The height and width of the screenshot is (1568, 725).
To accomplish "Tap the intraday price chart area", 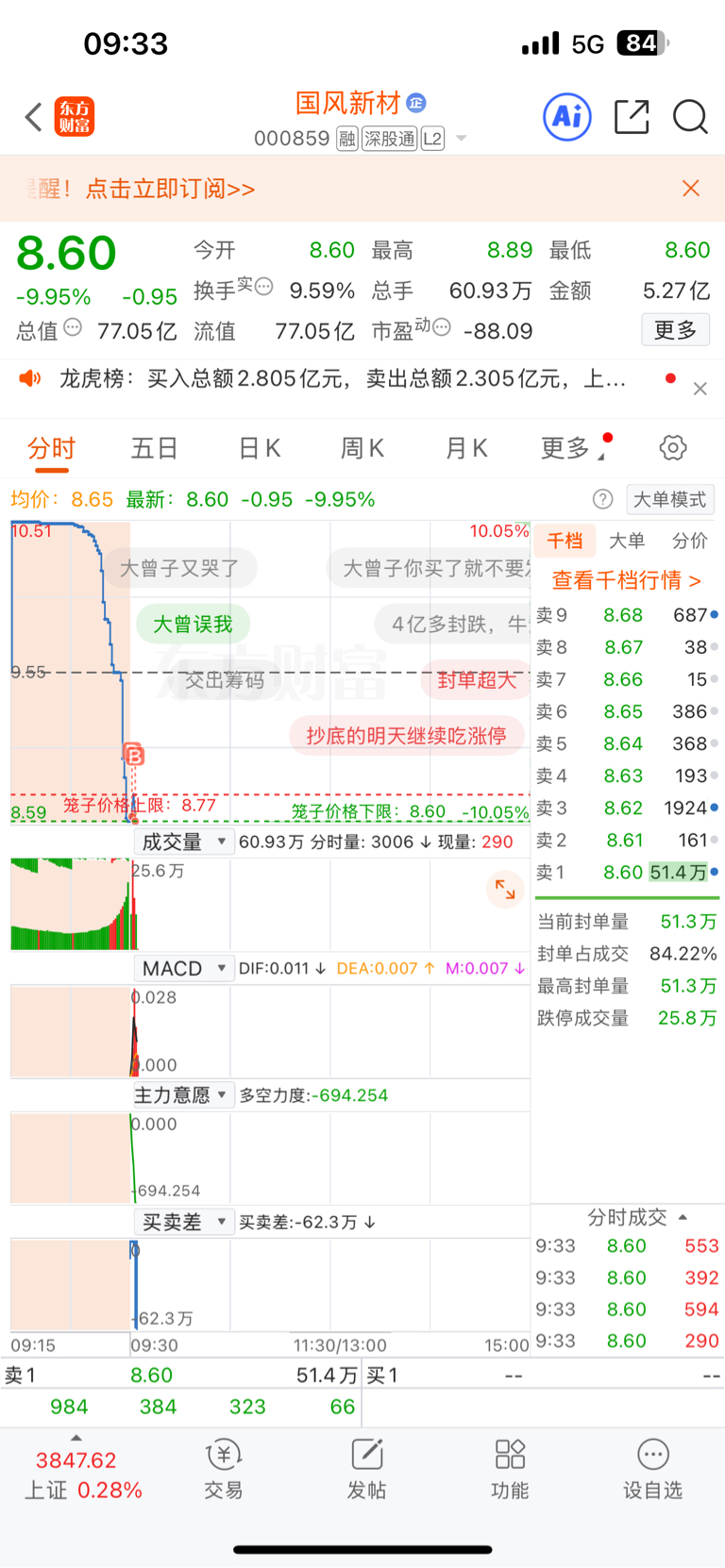I will pyautogui.click(x=270, y=672).
